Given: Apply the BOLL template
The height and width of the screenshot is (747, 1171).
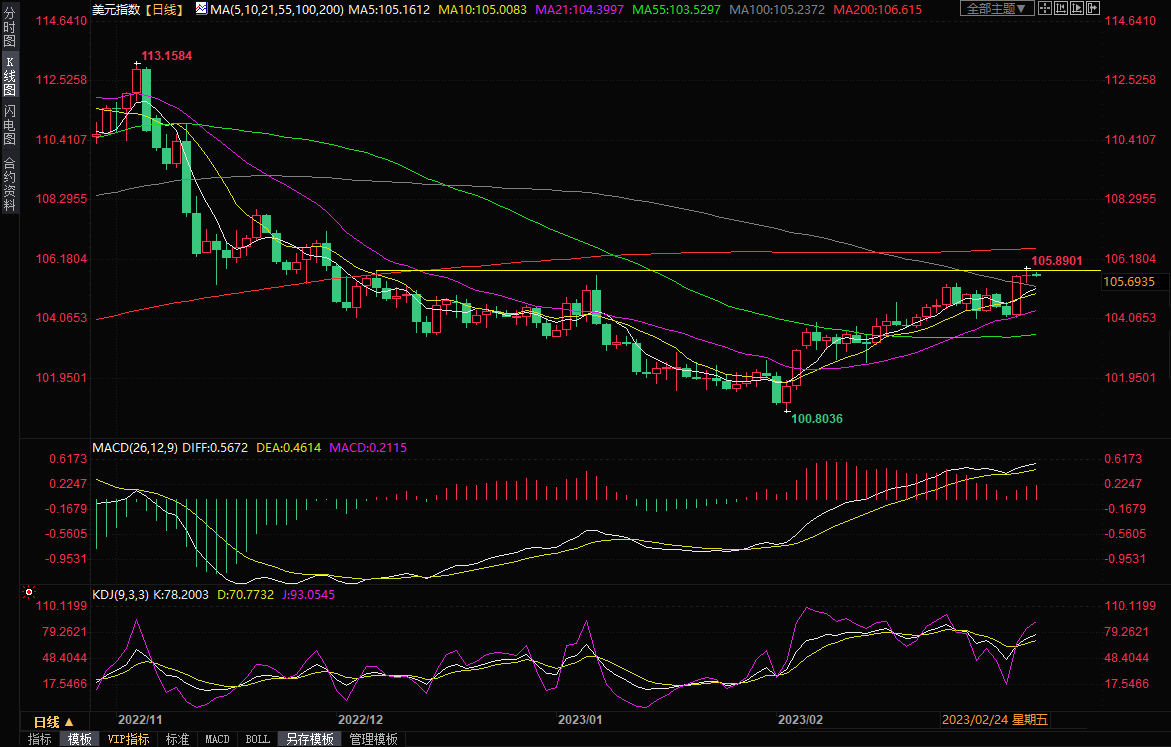Looking at the screenshot, I should (257, 739).
